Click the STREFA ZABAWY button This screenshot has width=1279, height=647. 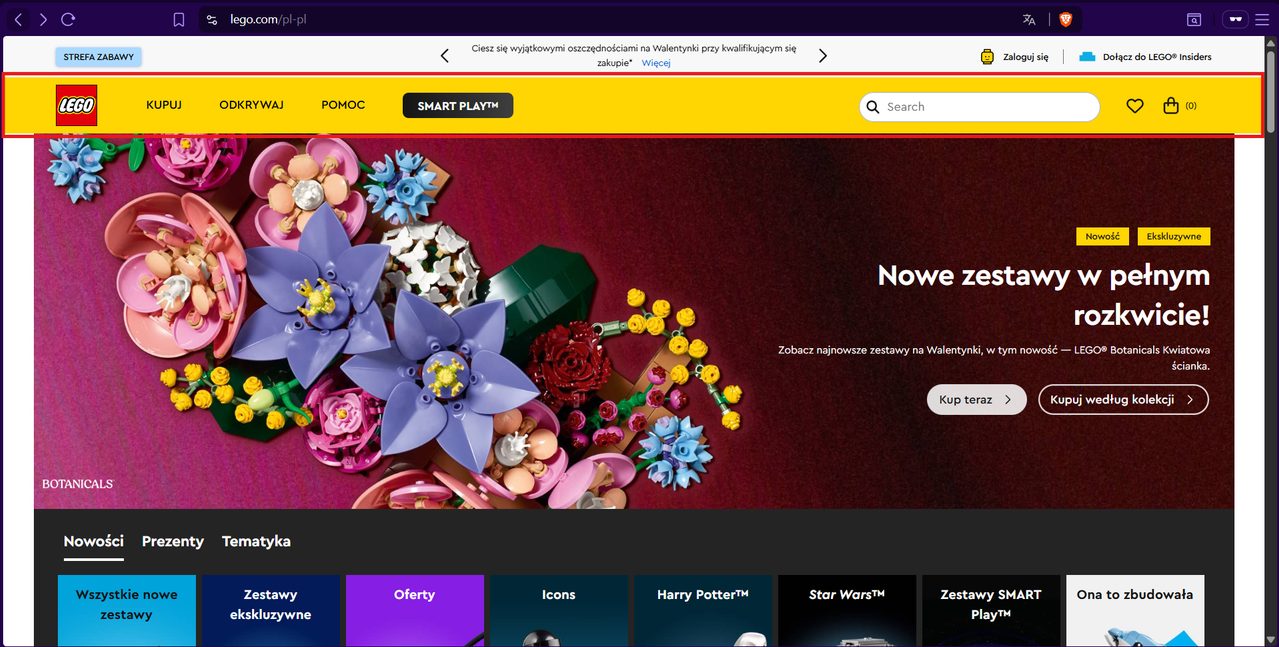[x=99, y=57]
